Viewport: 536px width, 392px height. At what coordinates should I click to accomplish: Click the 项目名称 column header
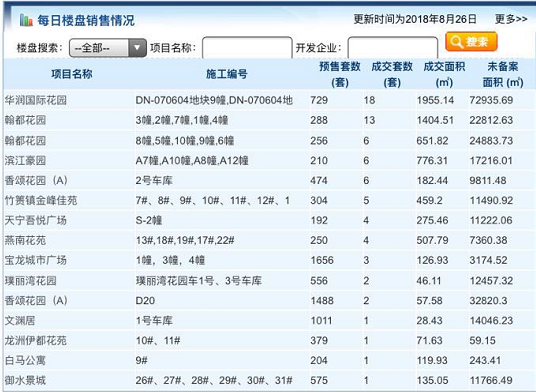[72, 74]
